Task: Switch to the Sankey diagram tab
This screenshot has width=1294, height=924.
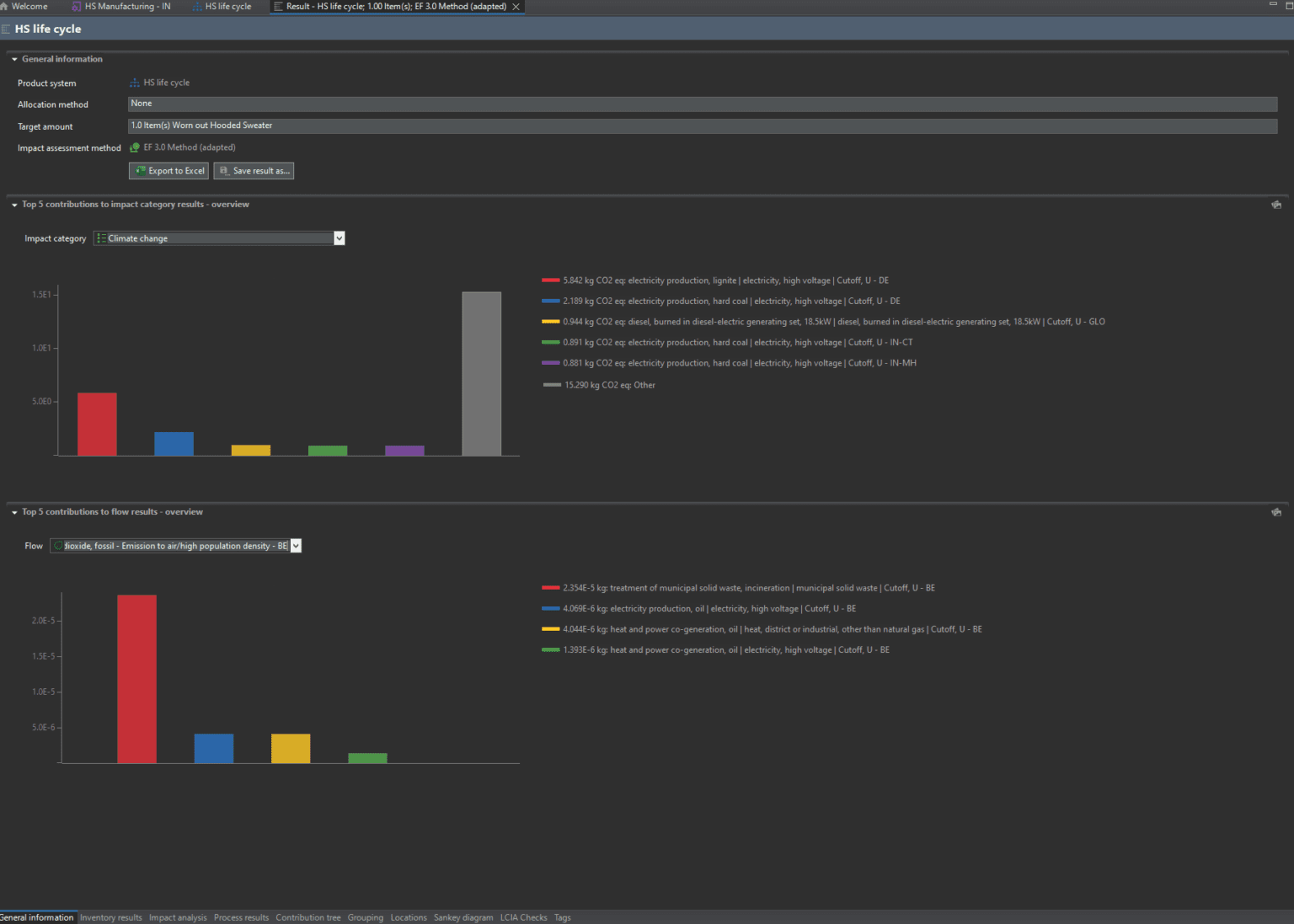Action: tap(463, 917)
